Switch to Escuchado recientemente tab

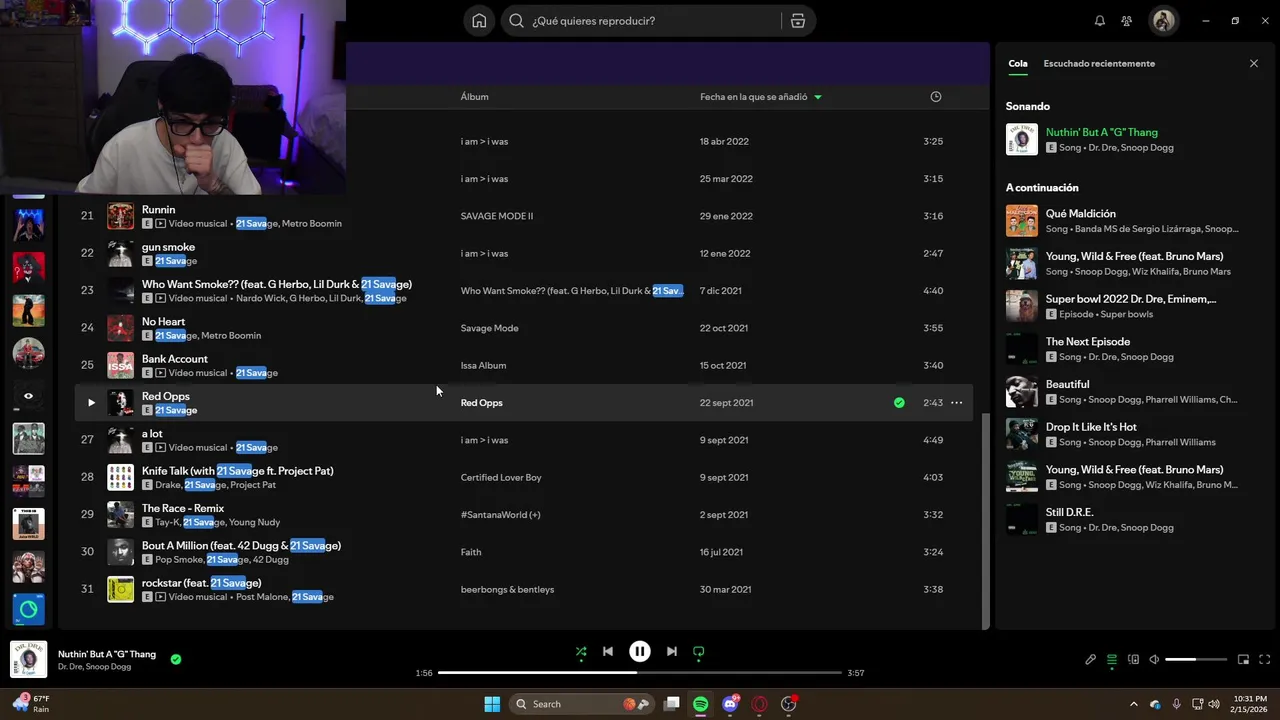point(1099,63)
